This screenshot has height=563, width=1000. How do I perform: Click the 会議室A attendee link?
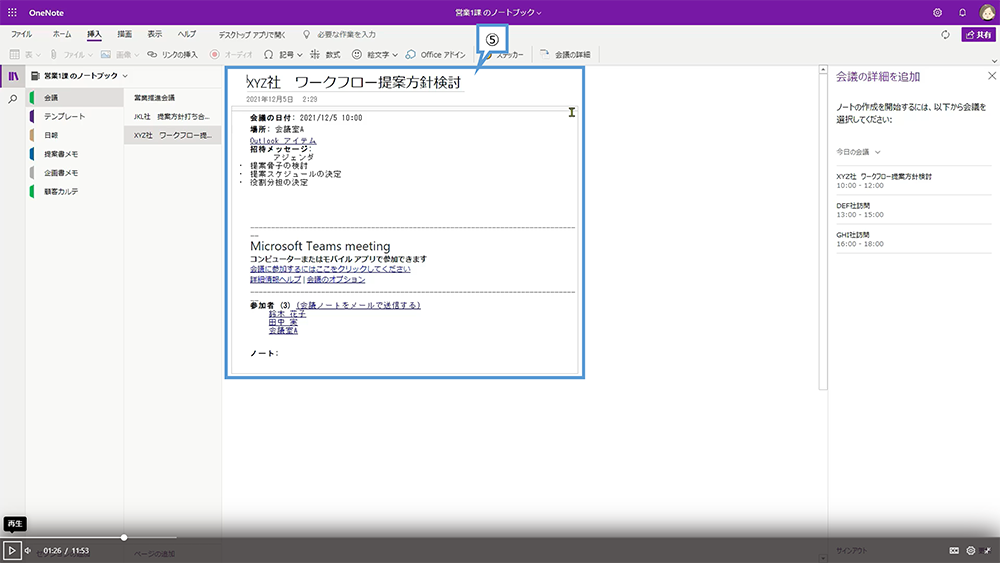[x=283, y=330]
